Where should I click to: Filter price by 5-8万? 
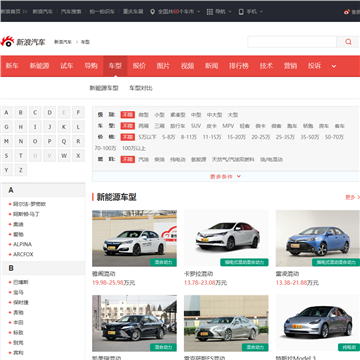(169, 137)
